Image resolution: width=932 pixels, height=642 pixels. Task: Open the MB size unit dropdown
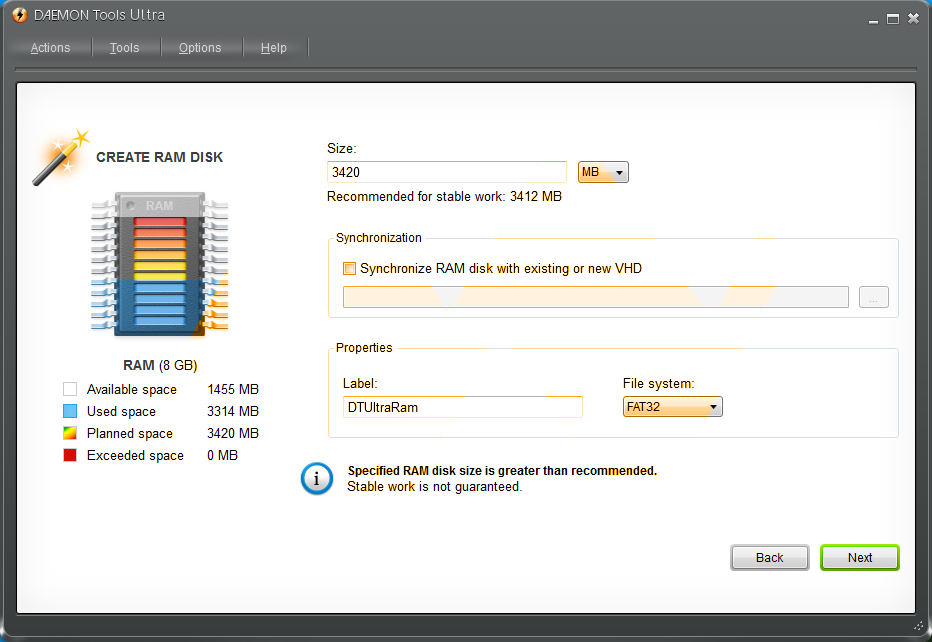click(x=603, y=171)
